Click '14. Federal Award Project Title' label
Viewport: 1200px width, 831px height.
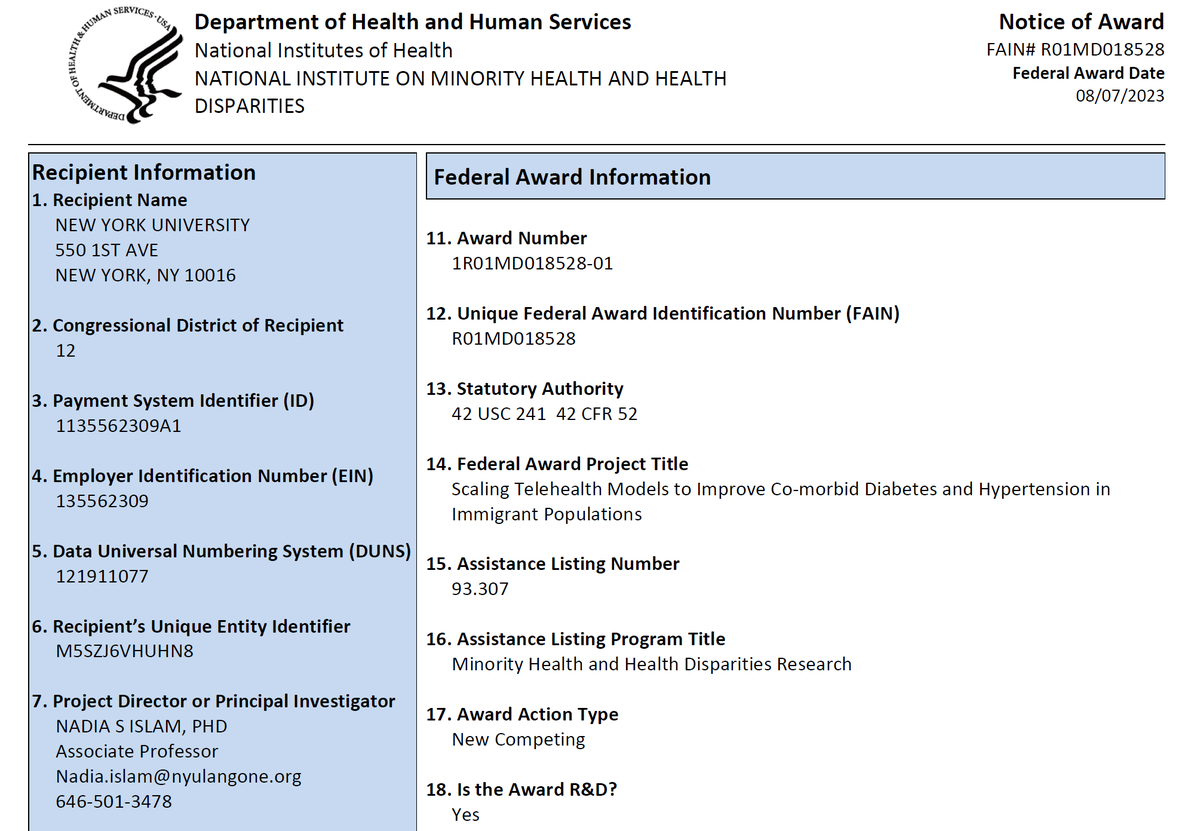tap(557, 464)
